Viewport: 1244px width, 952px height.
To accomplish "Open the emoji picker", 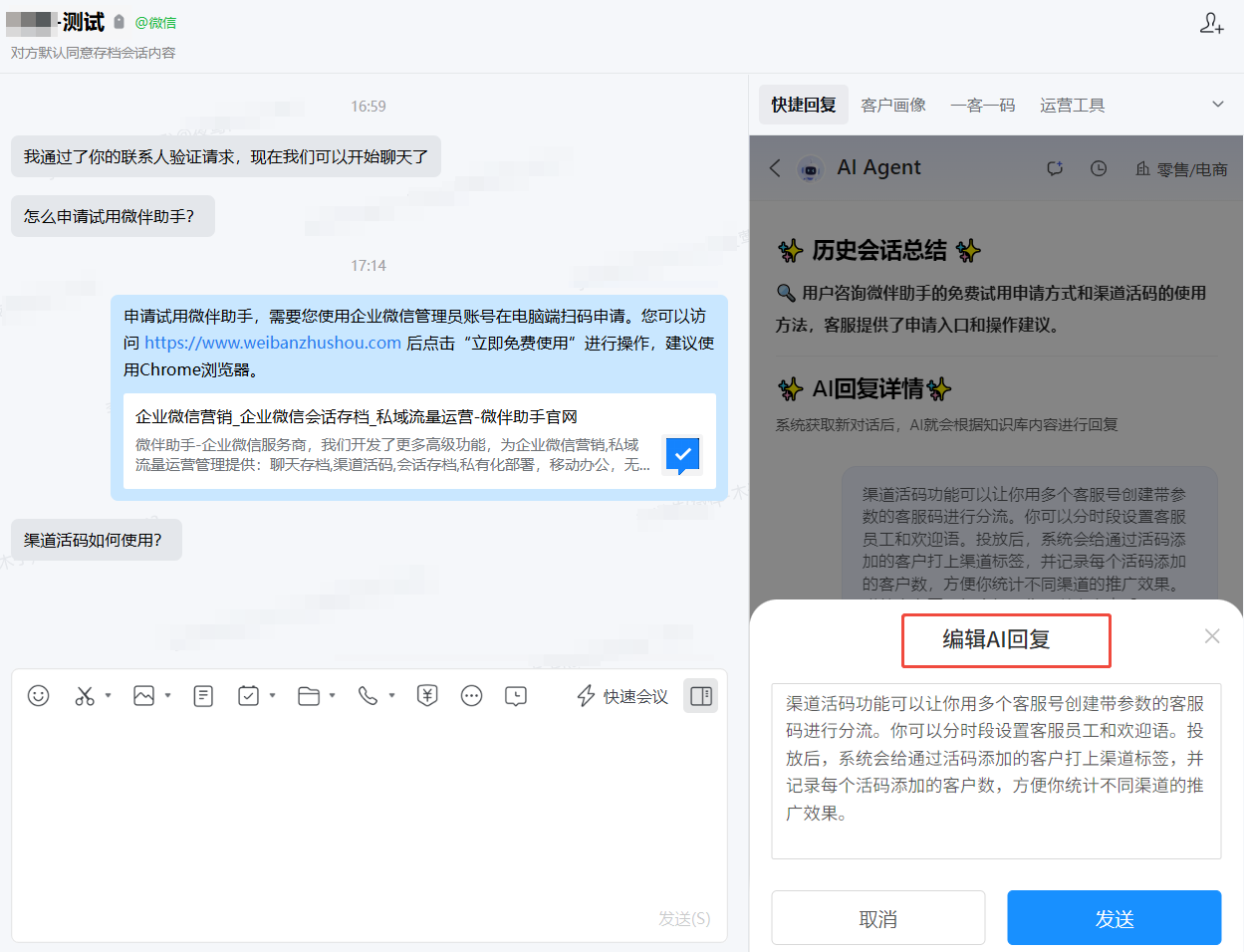I will click(39, 696).
